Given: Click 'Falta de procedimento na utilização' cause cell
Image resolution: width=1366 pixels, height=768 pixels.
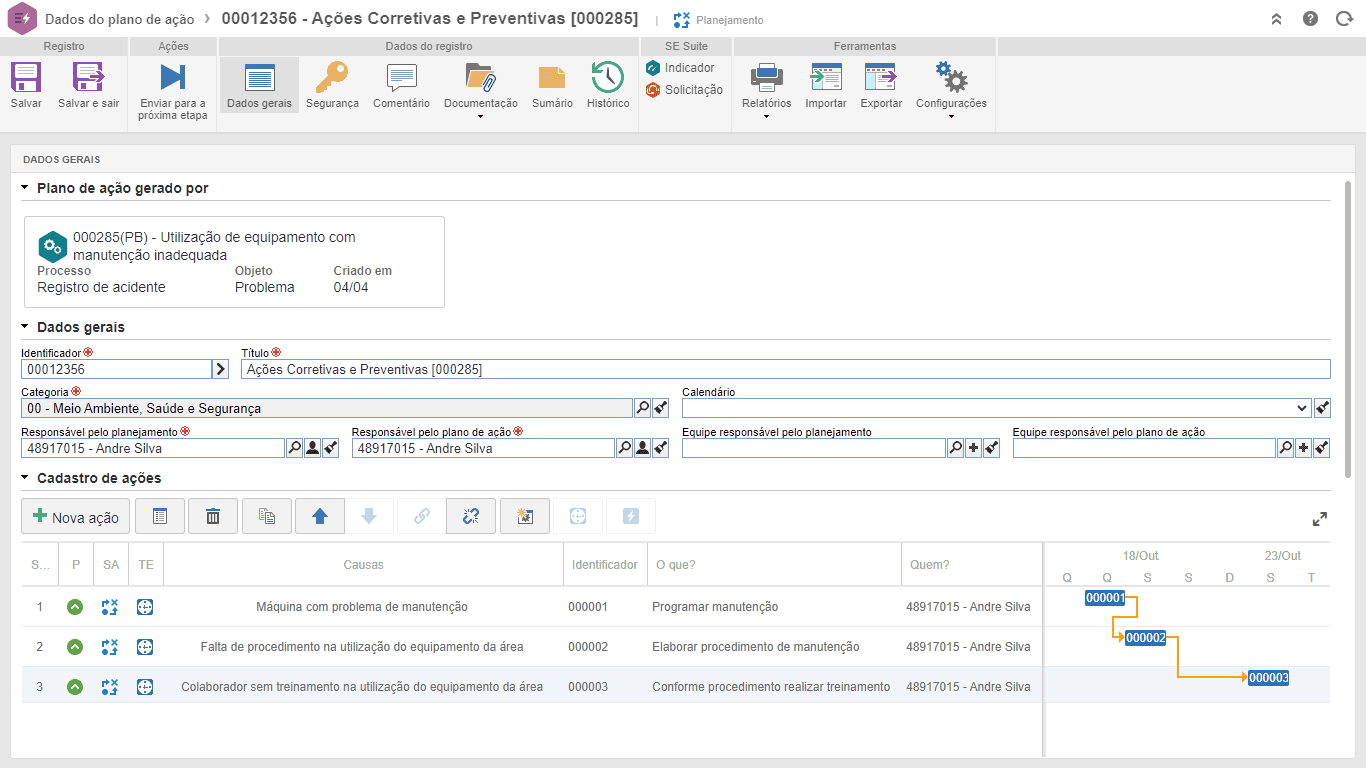Looking at the screenshot, I should (x=362, y=647).
